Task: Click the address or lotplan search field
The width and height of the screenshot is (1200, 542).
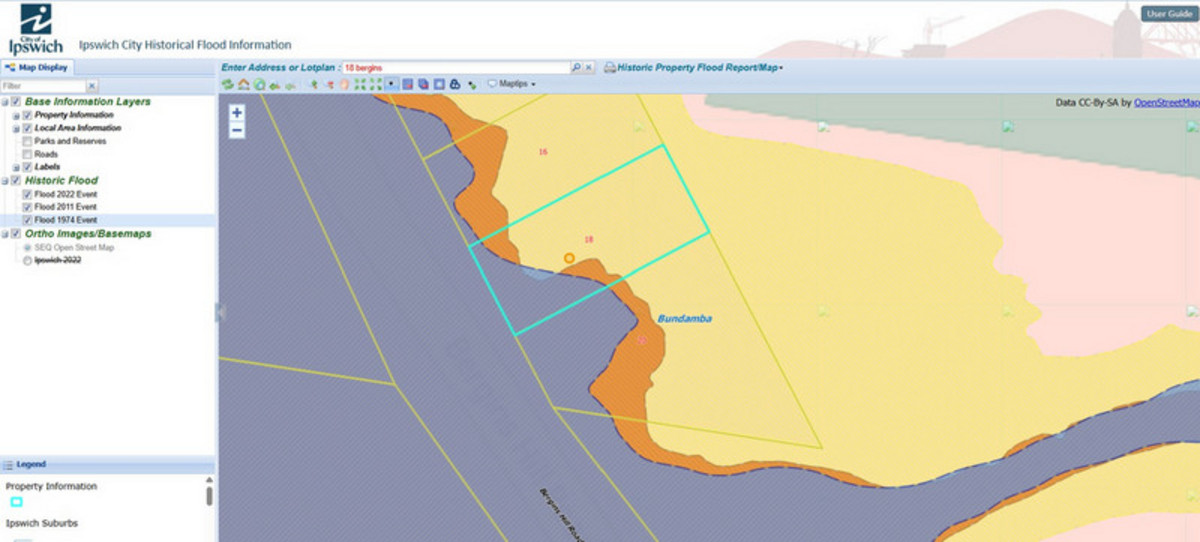Action: pyautogui.click(x=455, y=67)
